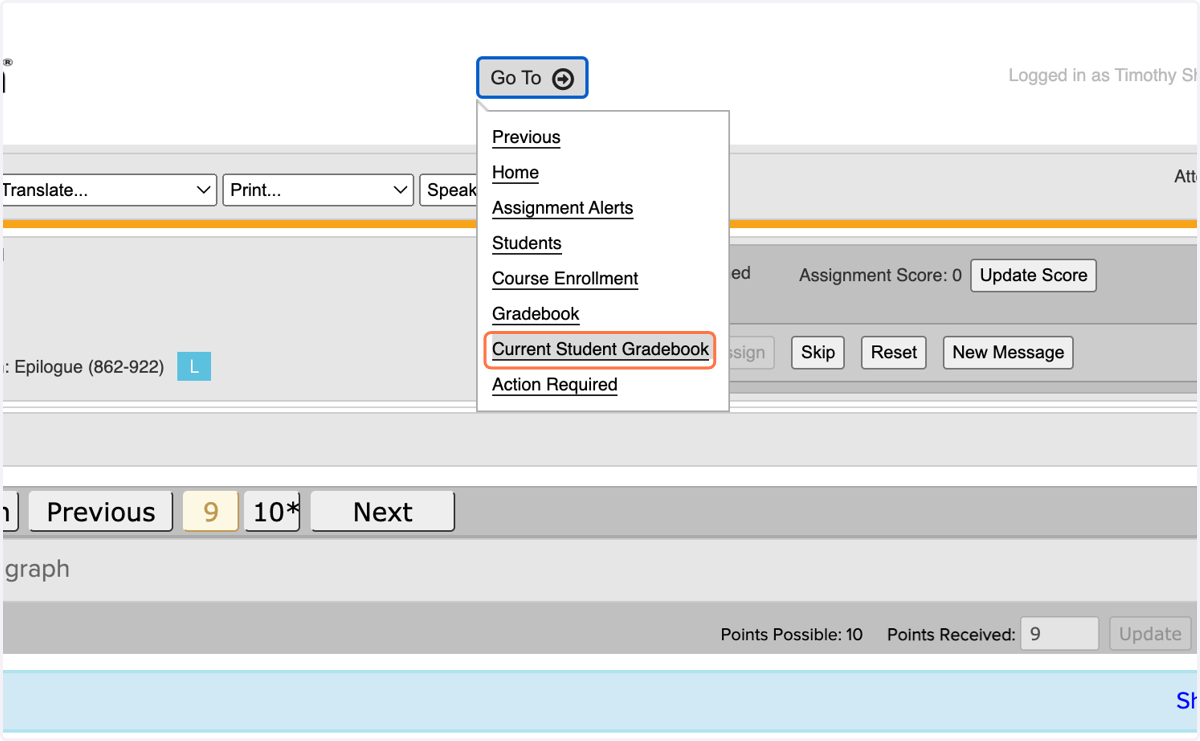Expand the Speak dropdown

pos(449,190)
